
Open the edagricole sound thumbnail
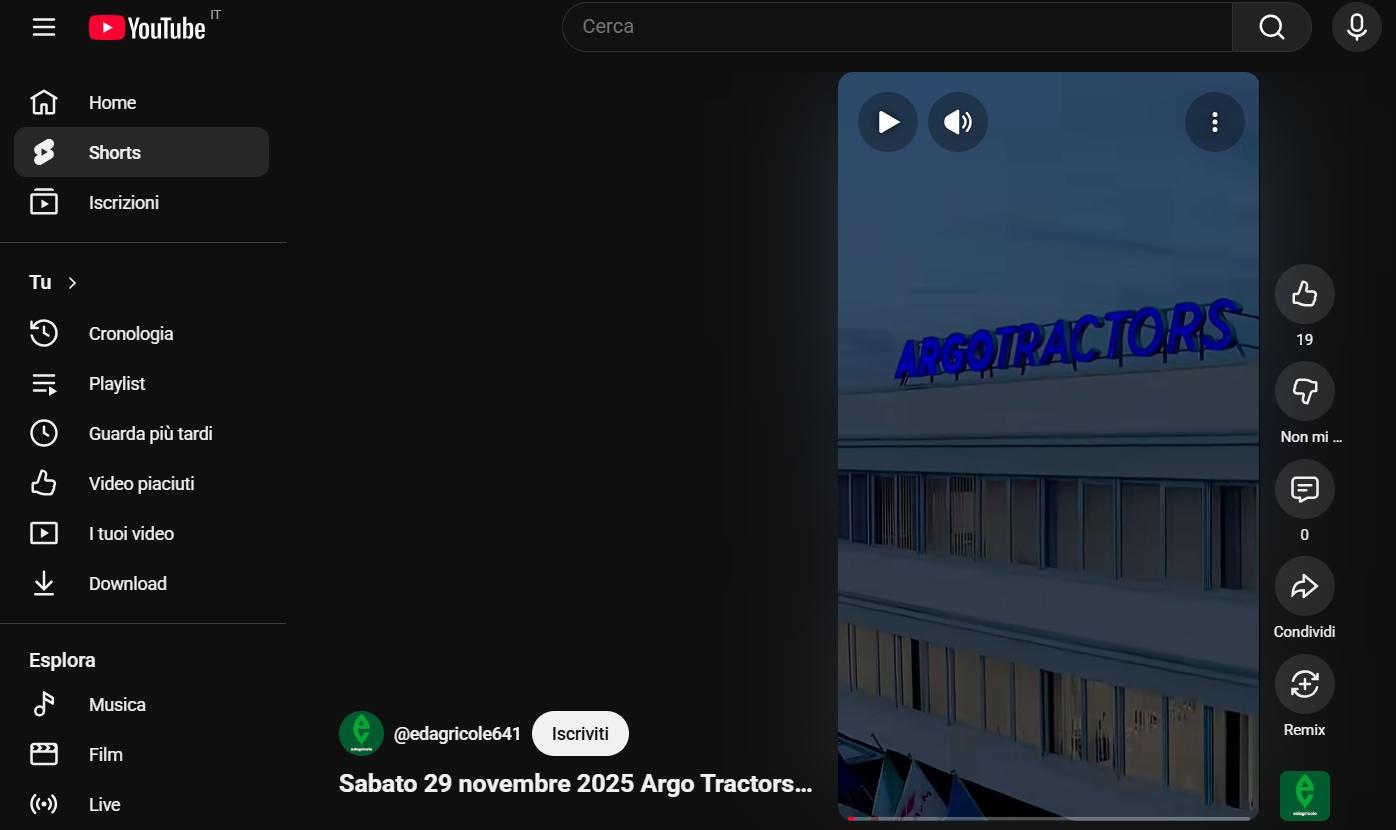click(x=1305, y=796)
